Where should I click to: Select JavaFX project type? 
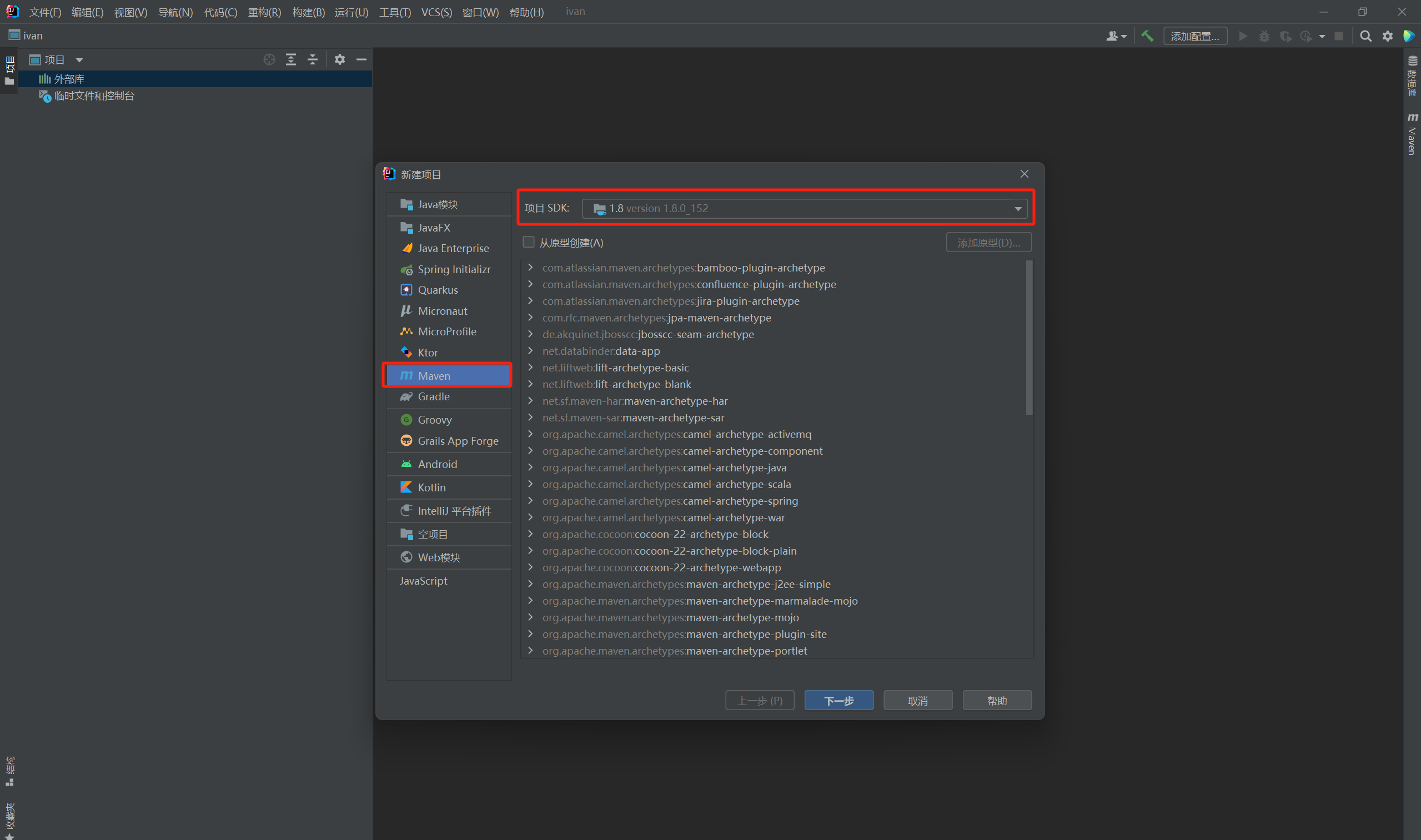[x=449, y=228]
